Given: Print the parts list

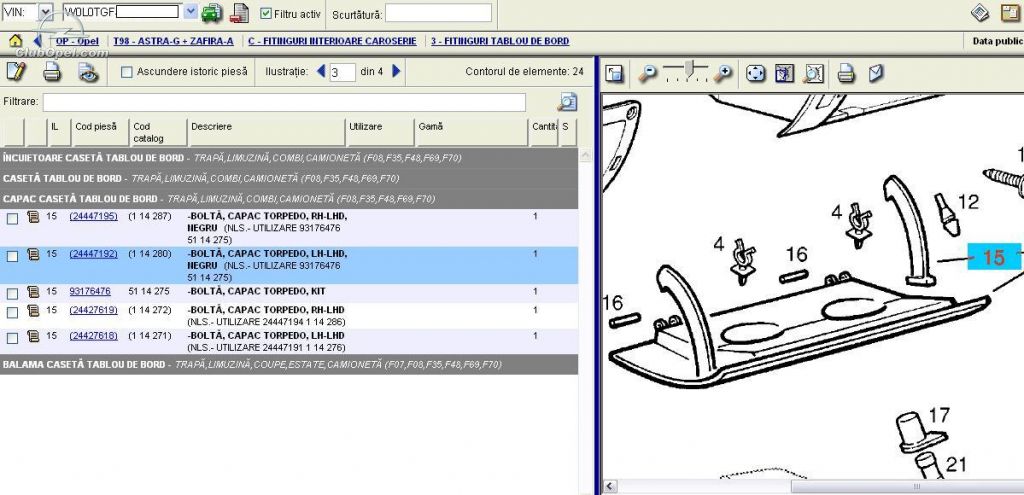Looking at the screenshot, I should [52, 72].
